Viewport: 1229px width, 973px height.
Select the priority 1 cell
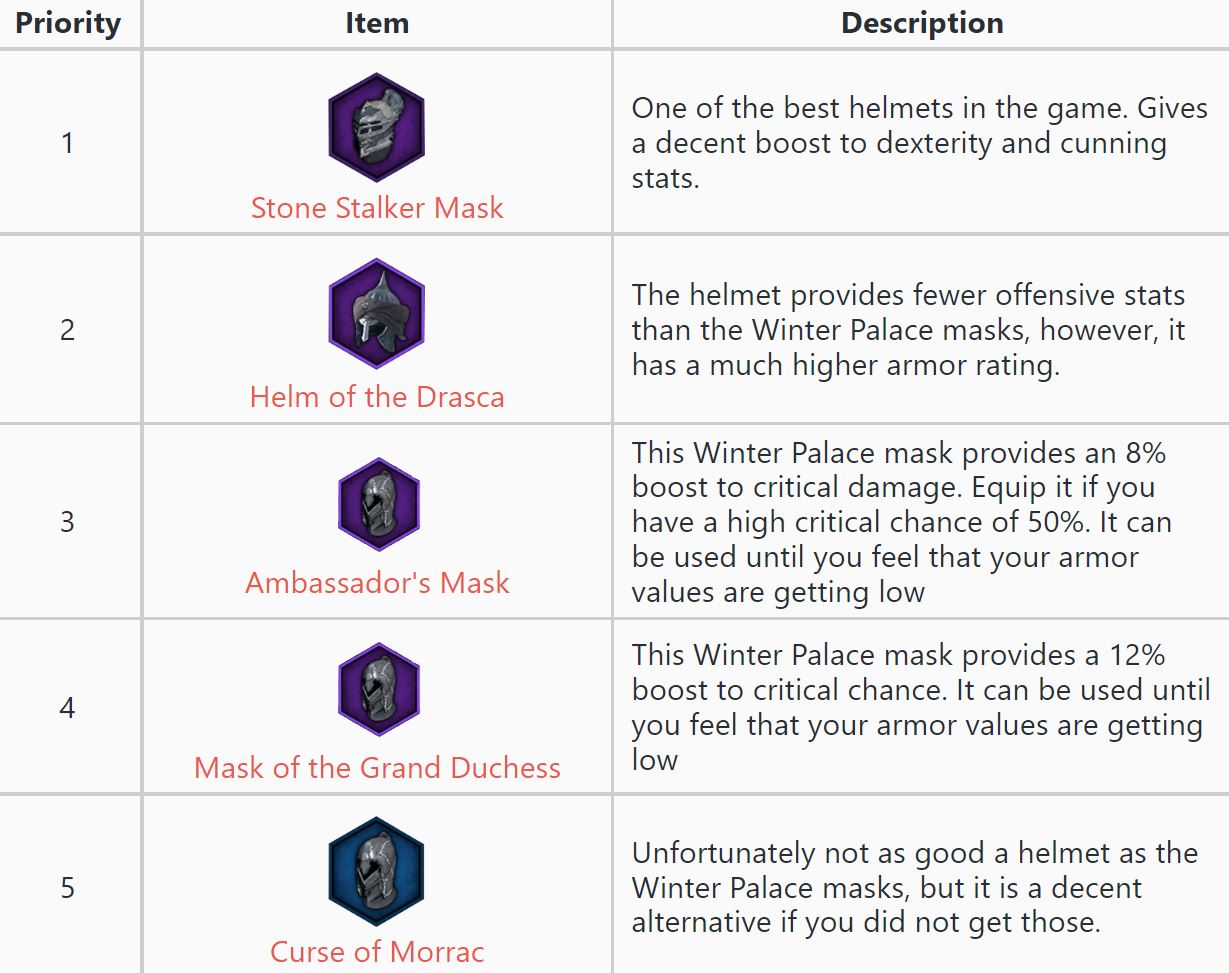(x=68, y=143)
